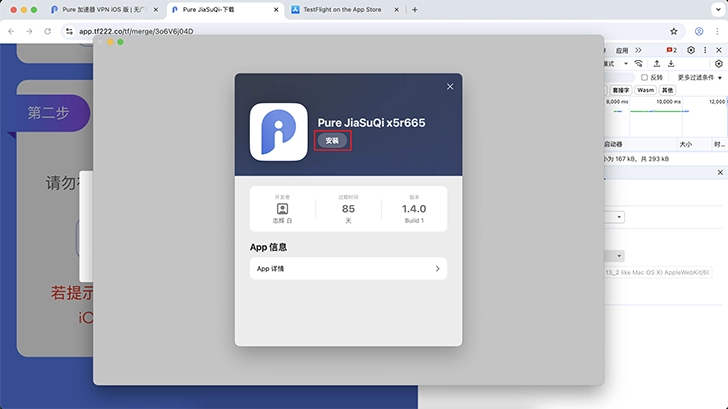Bookmark this page with the star
This screenshot has width=728, height=409.
[x=674, y=31]
